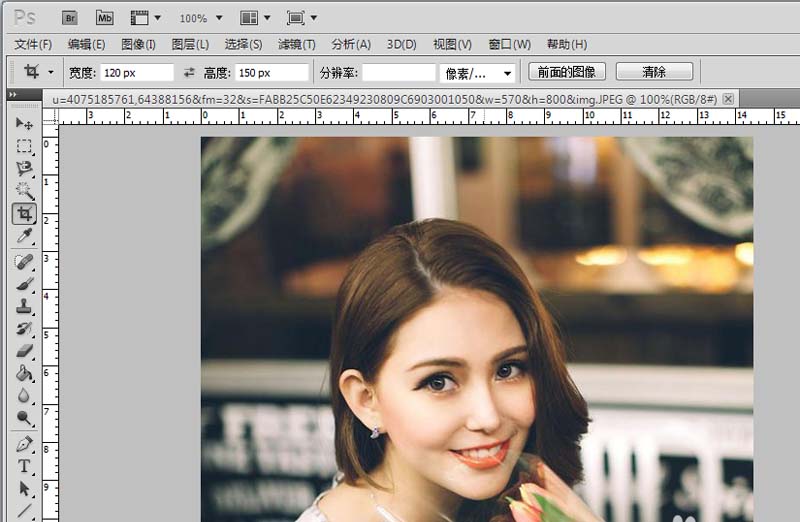Select the Pen tool
The image size is (800, 522).
pyautogui.click(x=25, y=444)
